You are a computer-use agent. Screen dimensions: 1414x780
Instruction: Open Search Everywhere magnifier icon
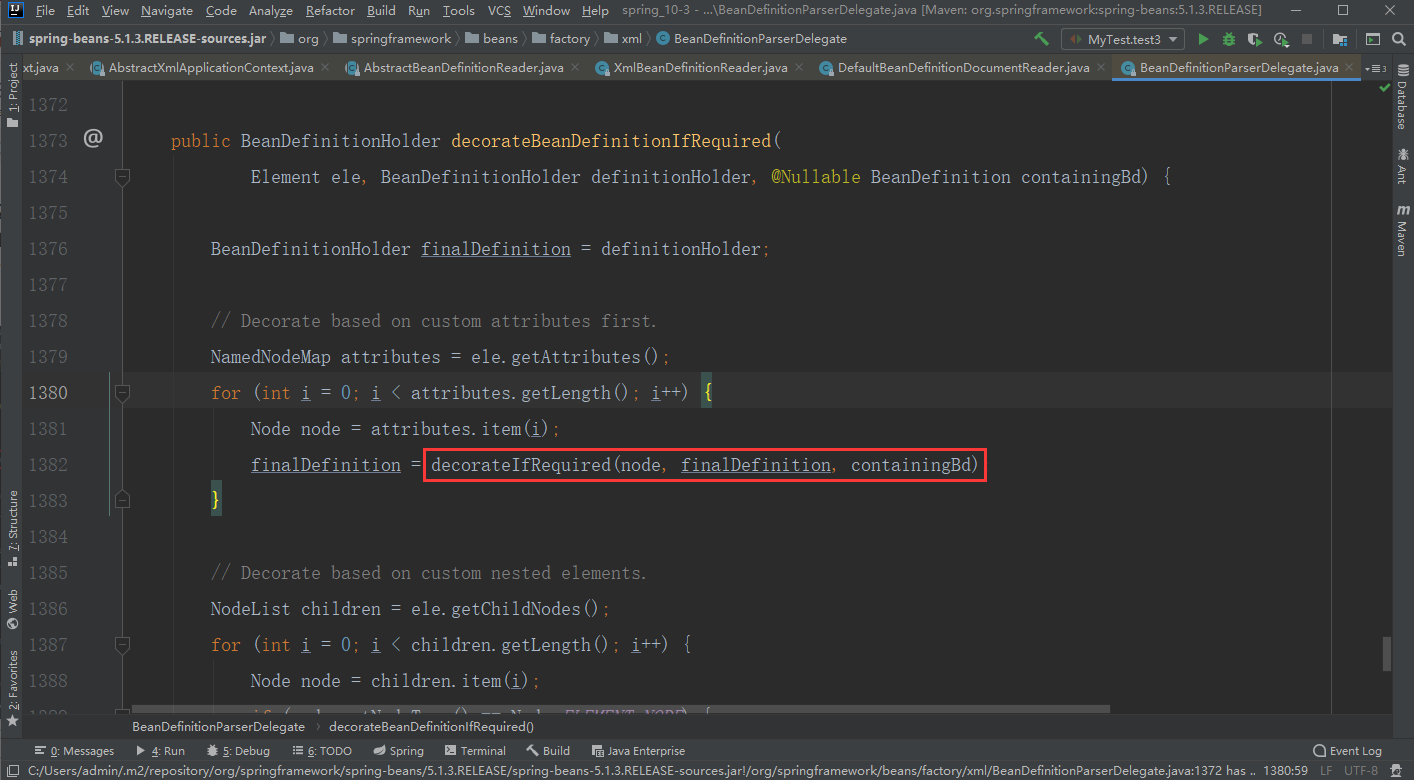[x=1399, y=39]
